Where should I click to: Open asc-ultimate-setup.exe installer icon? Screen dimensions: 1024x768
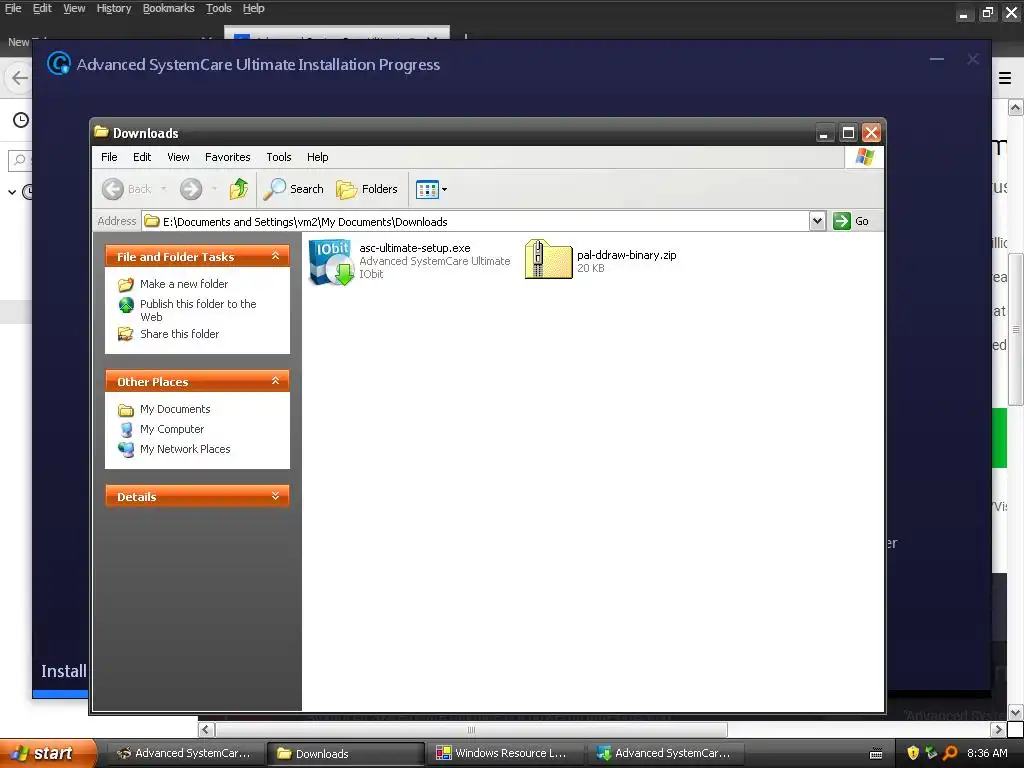332,261
